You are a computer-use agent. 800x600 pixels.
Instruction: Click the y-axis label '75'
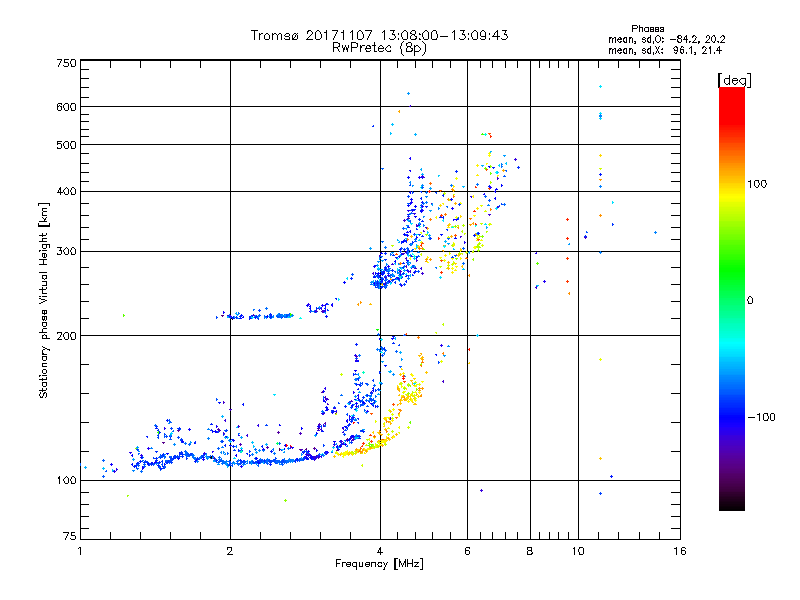coord(70,536)
